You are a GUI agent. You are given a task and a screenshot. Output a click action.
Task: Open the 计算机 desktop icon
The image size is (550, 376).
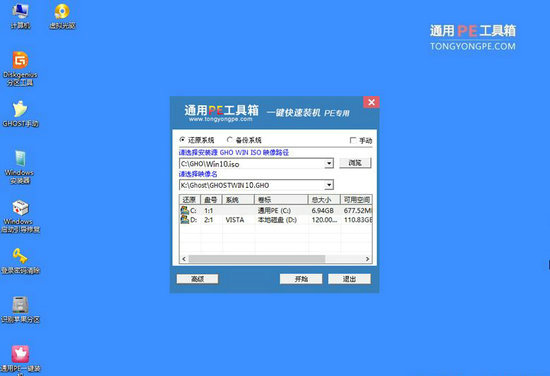[x=20, y=16]
